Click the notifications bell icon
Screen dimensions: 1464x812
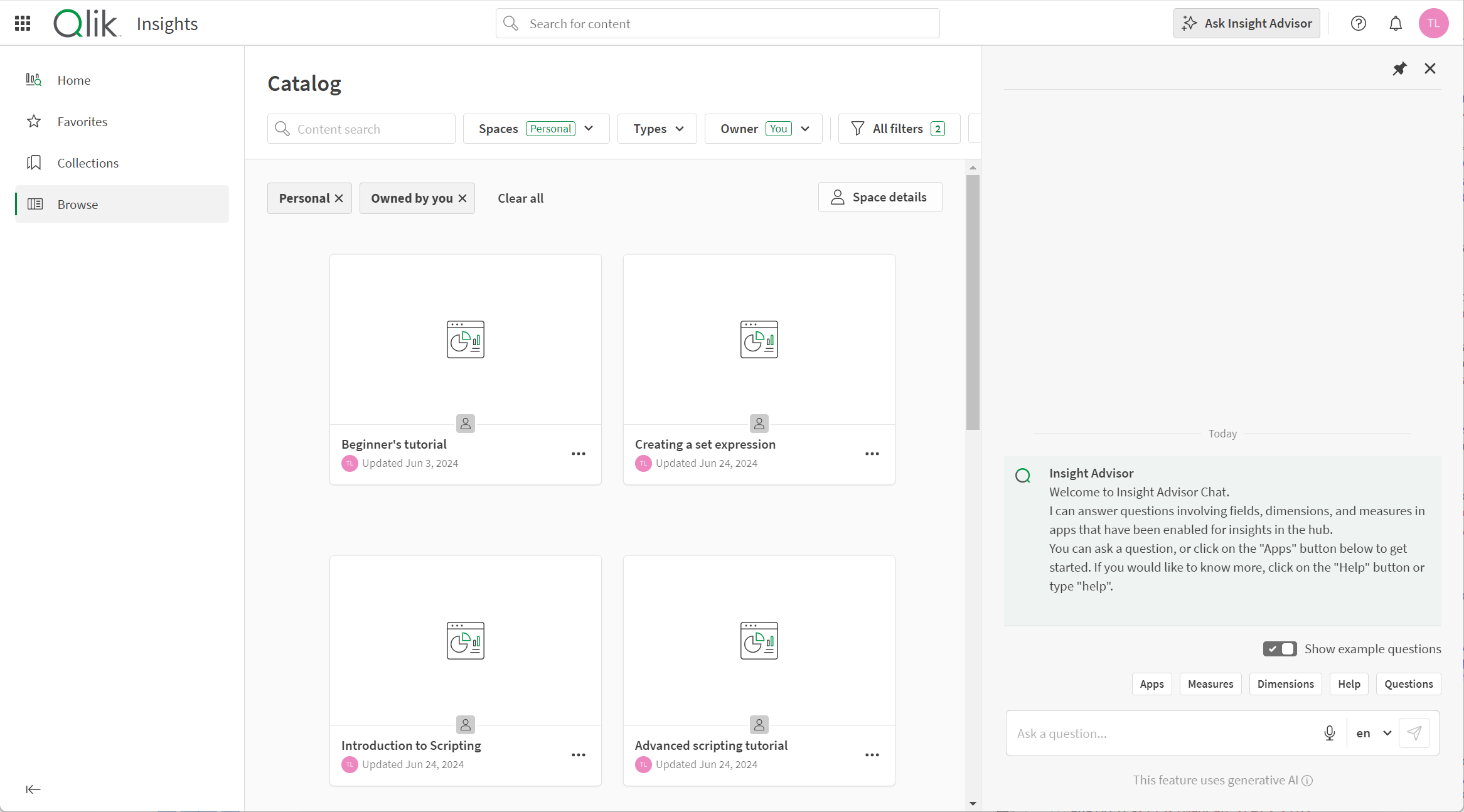click(1395, 23)
